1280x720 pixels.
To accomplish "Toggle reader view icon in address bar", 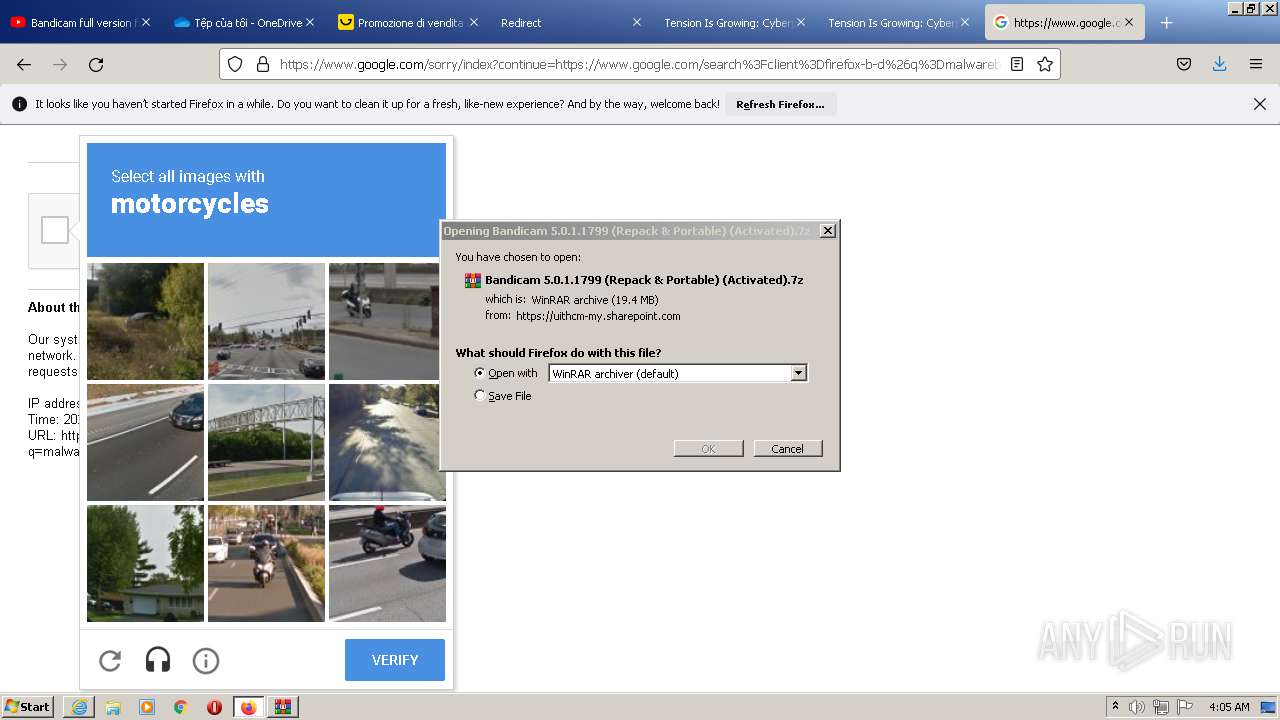I will click(x=1017, y=64).
